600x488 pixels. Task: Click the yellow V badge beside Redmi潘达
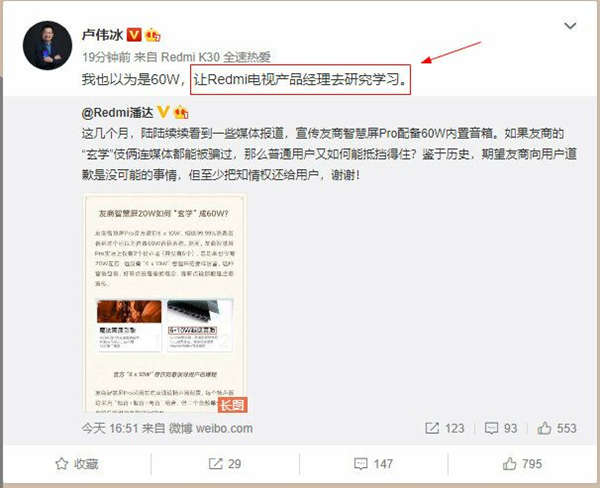(x=163, y=112)
